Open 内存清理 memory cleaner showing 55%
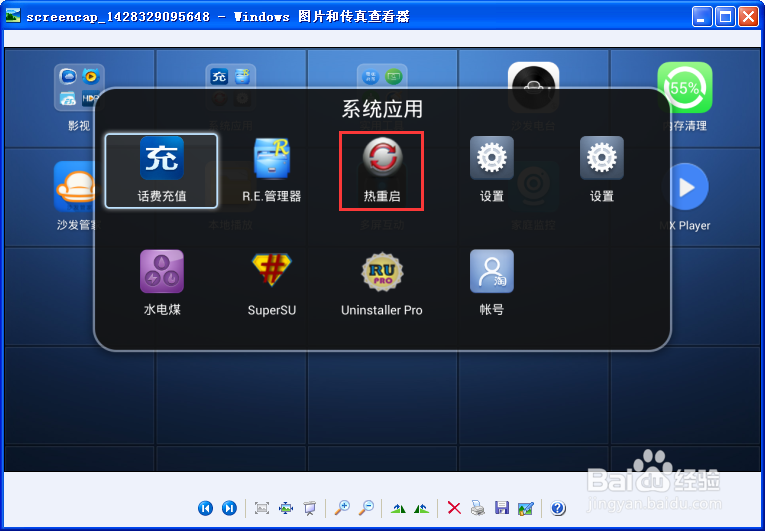The image size is (765, 531). point(684,98)
